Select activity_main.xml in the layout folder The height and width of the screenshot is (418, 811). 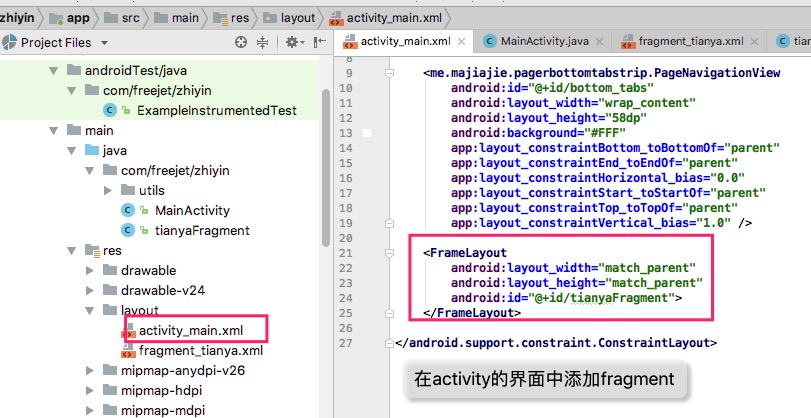191,331
